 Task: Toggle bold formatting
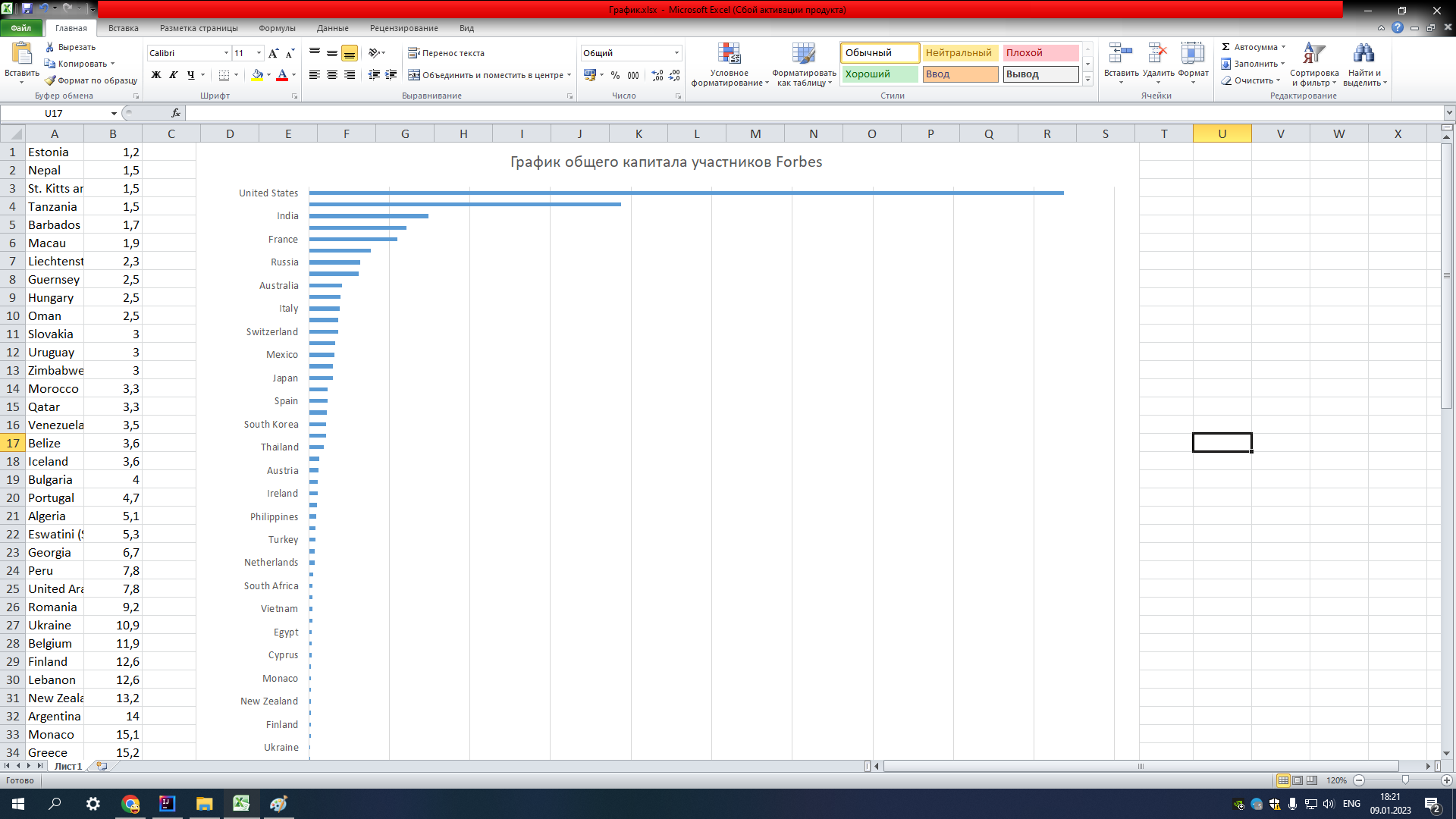pyautogui.click(x=156, y=75)
